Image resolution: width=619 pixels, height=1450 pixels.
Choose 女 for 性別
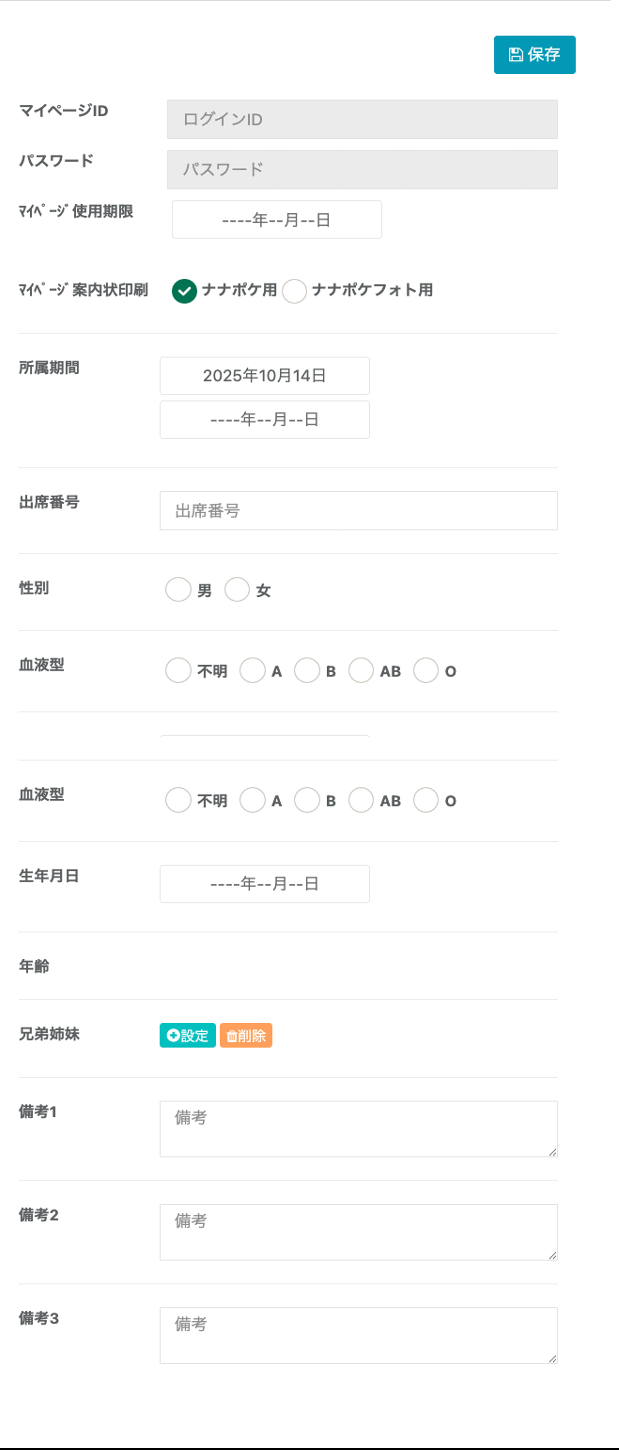click(237, 590)
